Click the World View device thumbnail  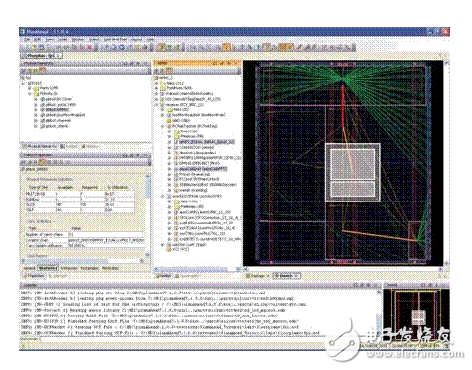(x=416, y=313)
